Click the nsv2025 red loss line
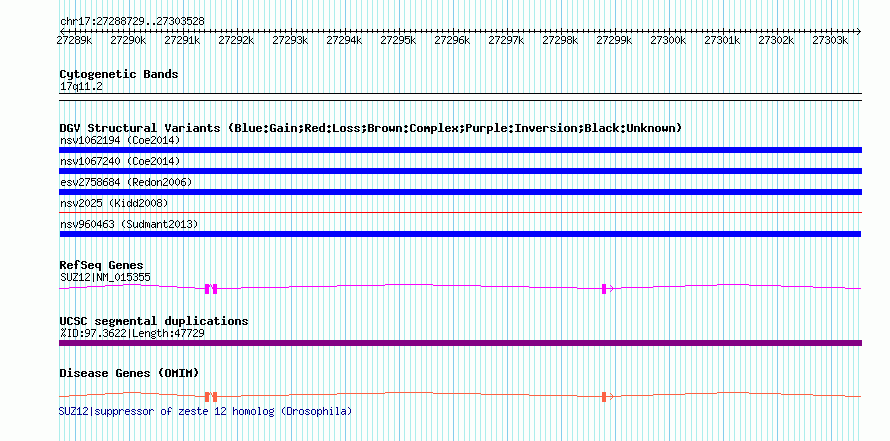The width and height of the screenshot is (890, 441). coord(460,212)
